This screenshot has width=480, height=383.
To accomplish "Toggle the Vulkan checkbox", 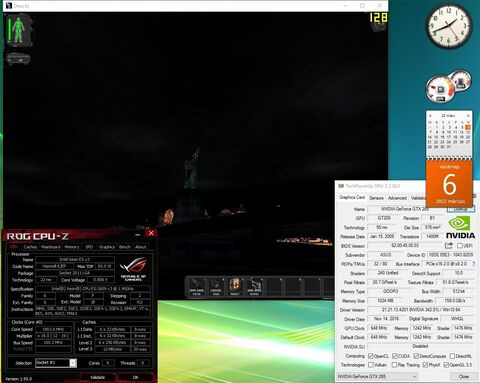I will (371, 365).
